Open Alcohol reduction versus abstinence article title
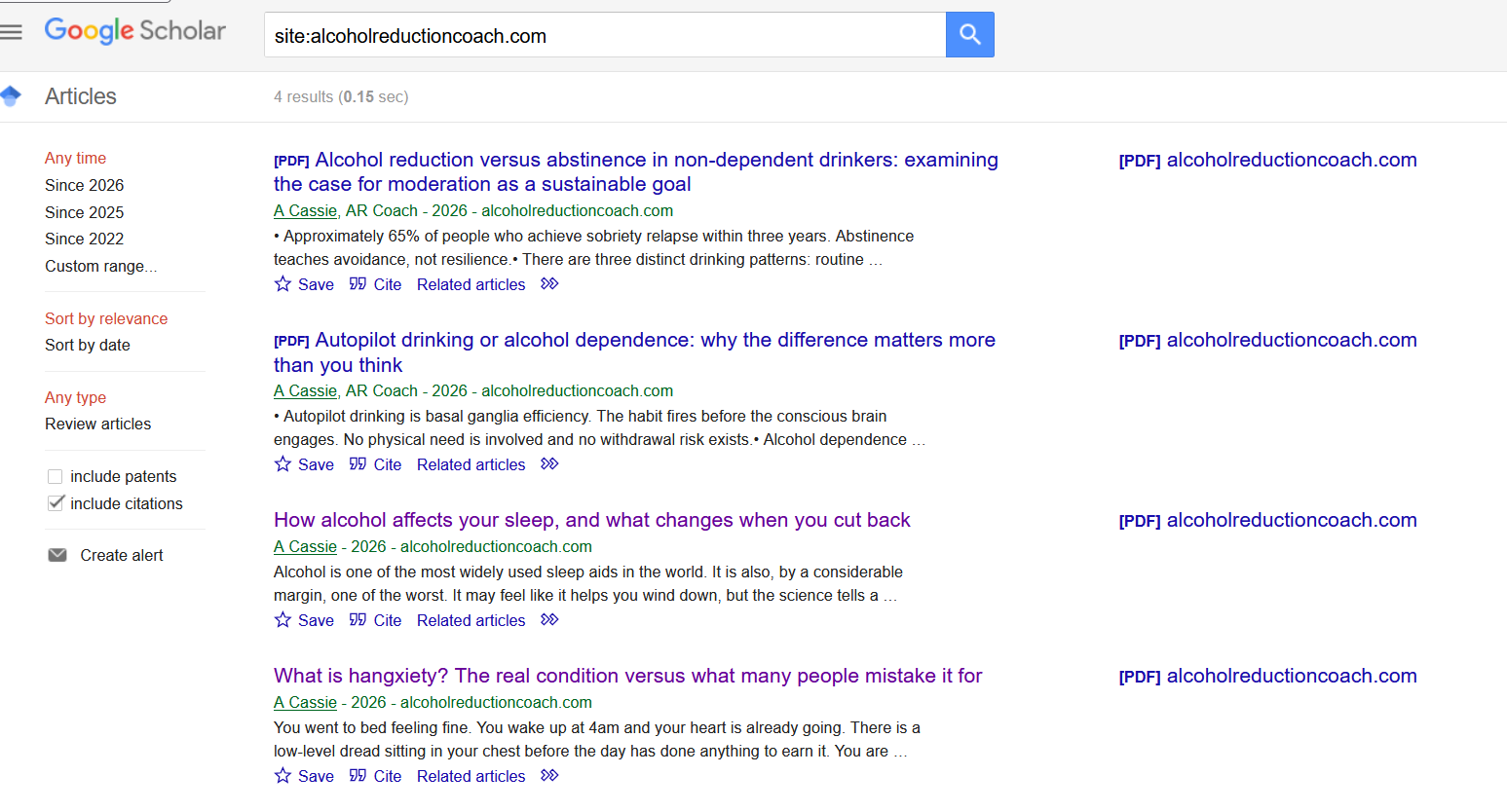The image size is (1507, 812). pyautogui.click(x=635, y=171)
